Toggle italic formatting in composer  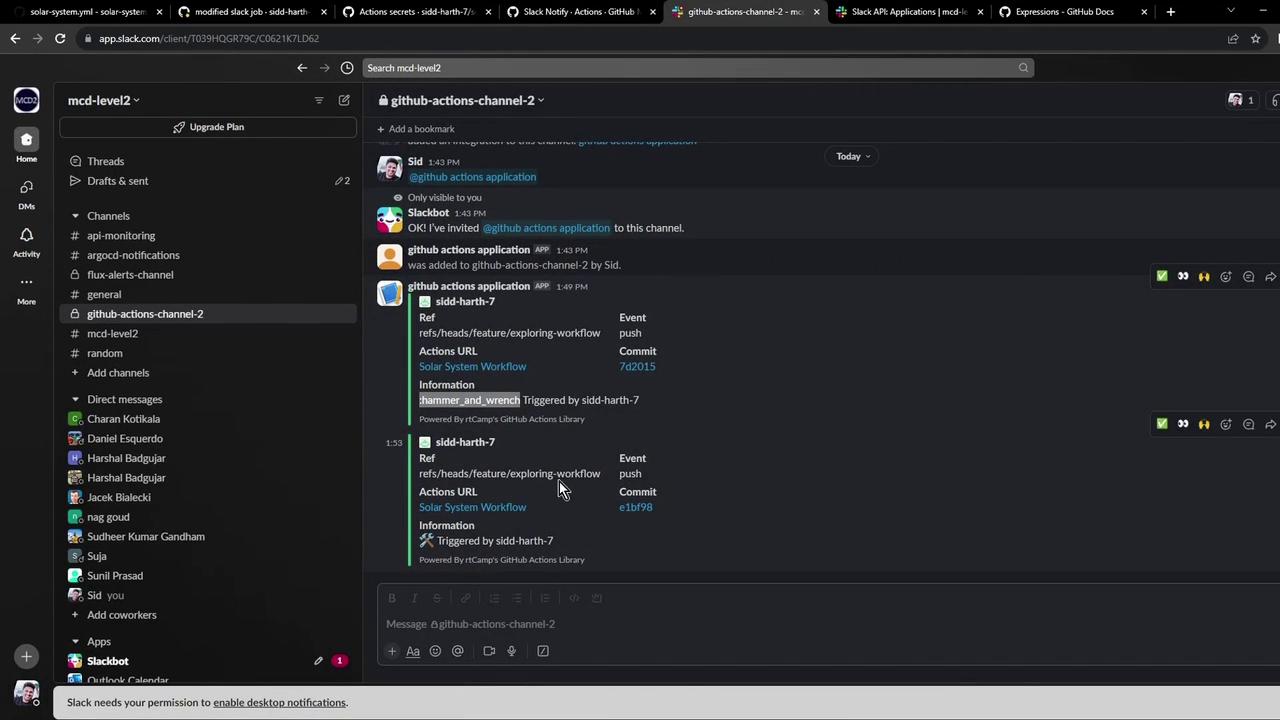414,598
